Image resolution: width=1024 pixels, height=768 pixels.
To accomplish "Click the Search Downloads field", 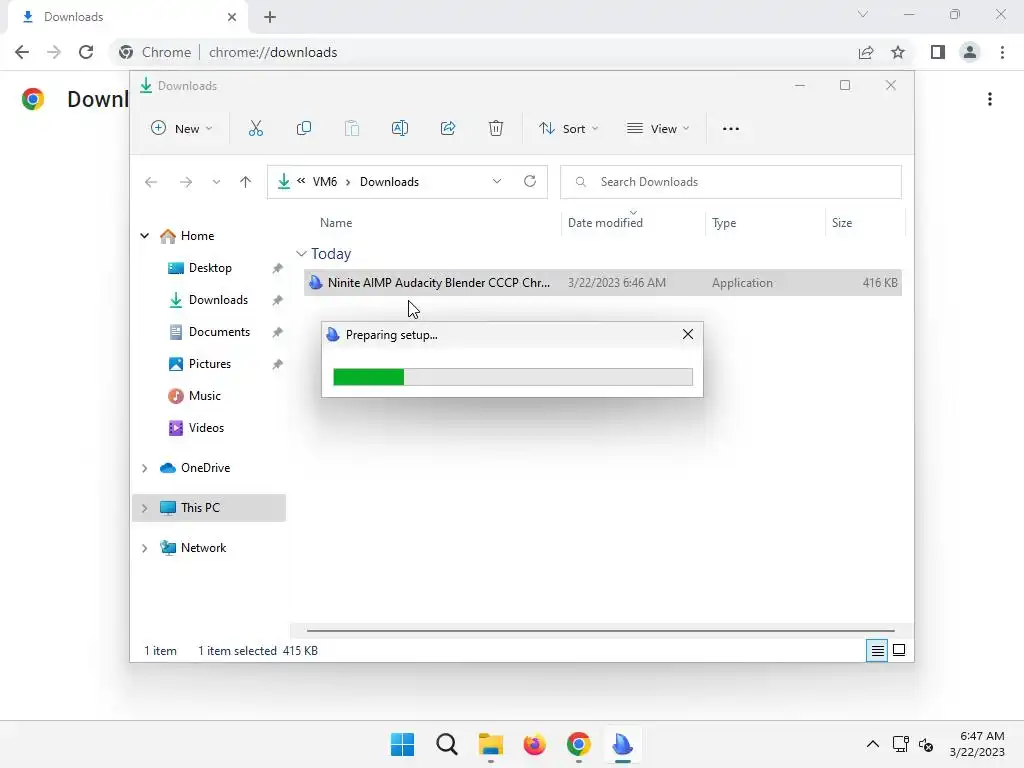I will coord(731,182).
